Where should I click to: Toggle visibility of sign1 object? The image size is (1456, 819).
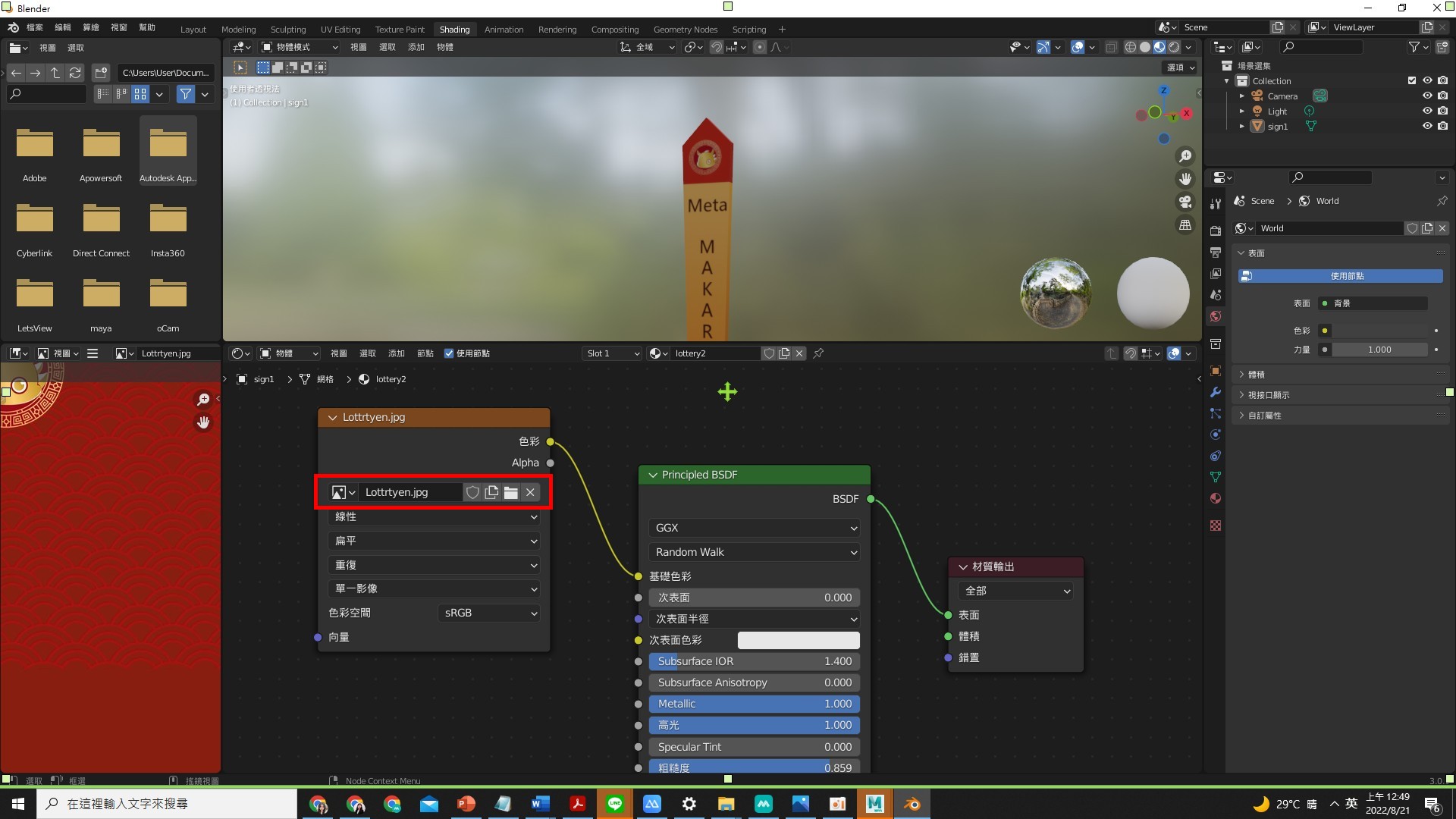1426,127
